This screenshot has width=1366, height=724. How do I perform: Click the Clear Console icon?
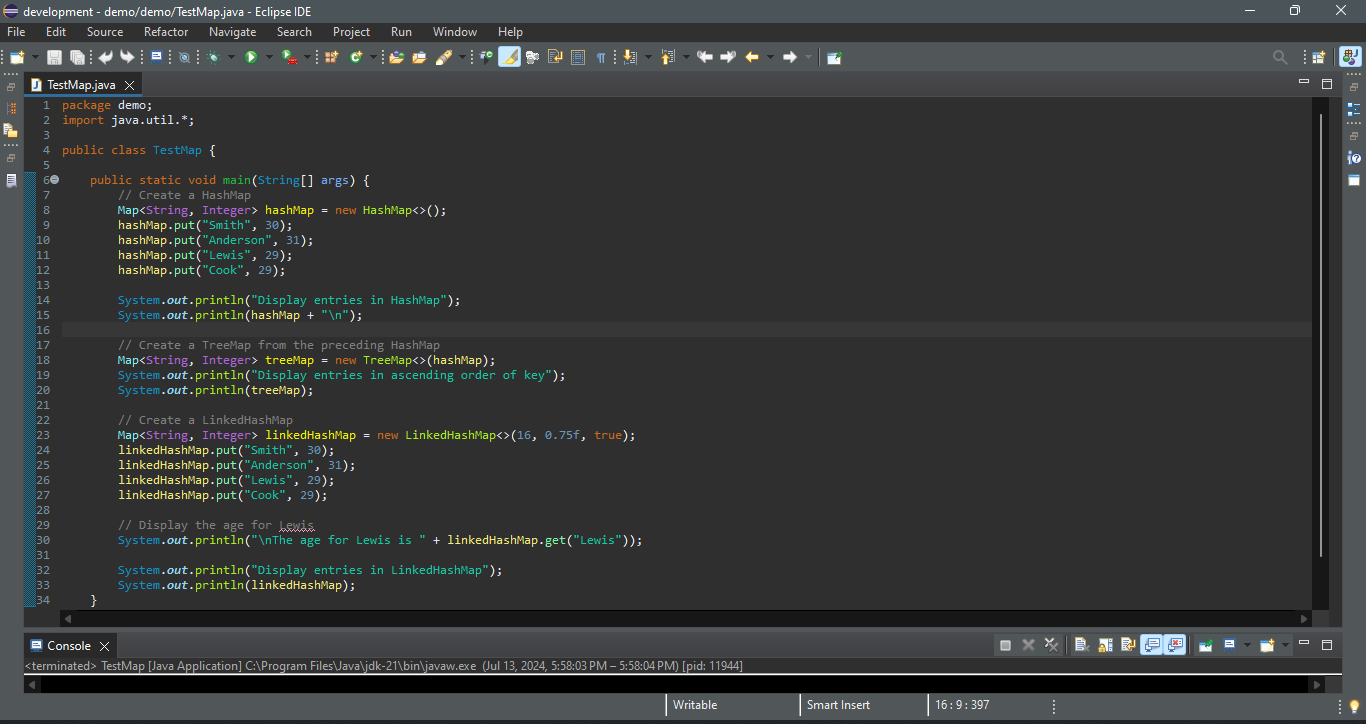point(1082,645)
